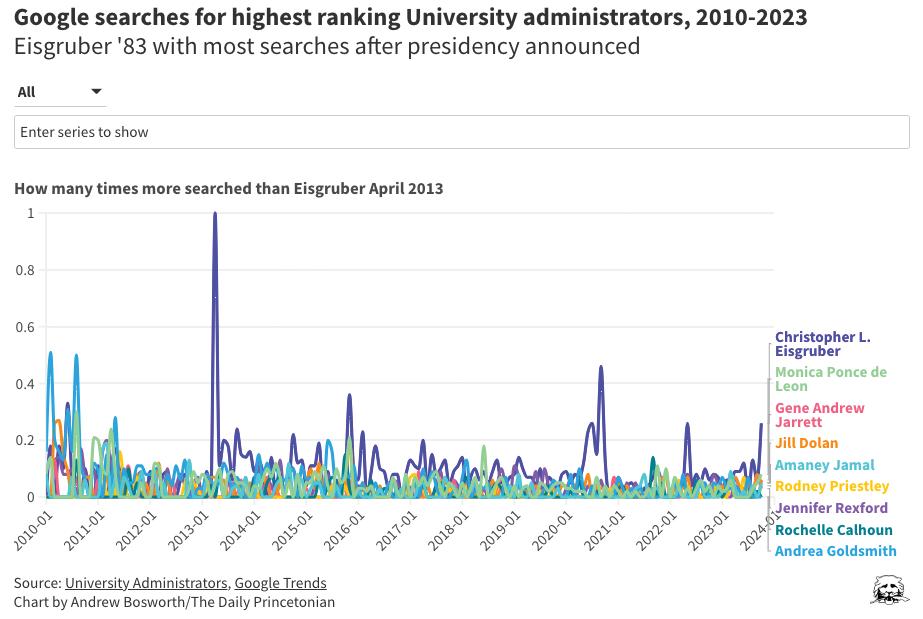923x619 pixels.
Task: Click the 2016-01 x-axis label
Action: [344, 531]
